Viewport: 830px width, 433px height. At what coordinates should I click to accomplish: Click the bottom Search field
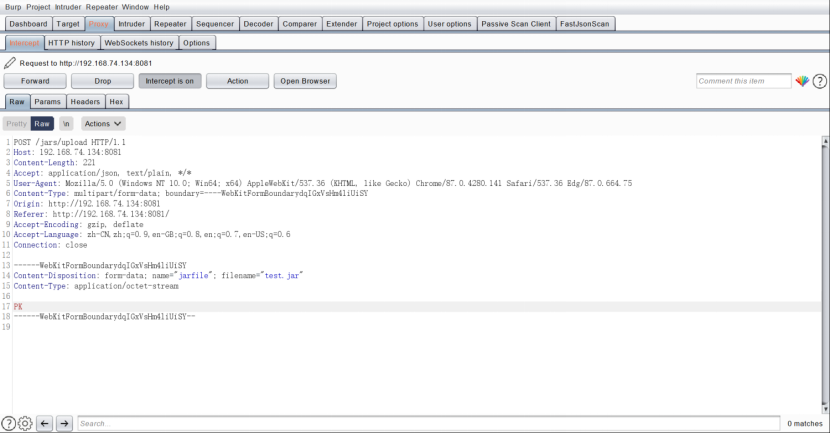click(x=429, y=423)
